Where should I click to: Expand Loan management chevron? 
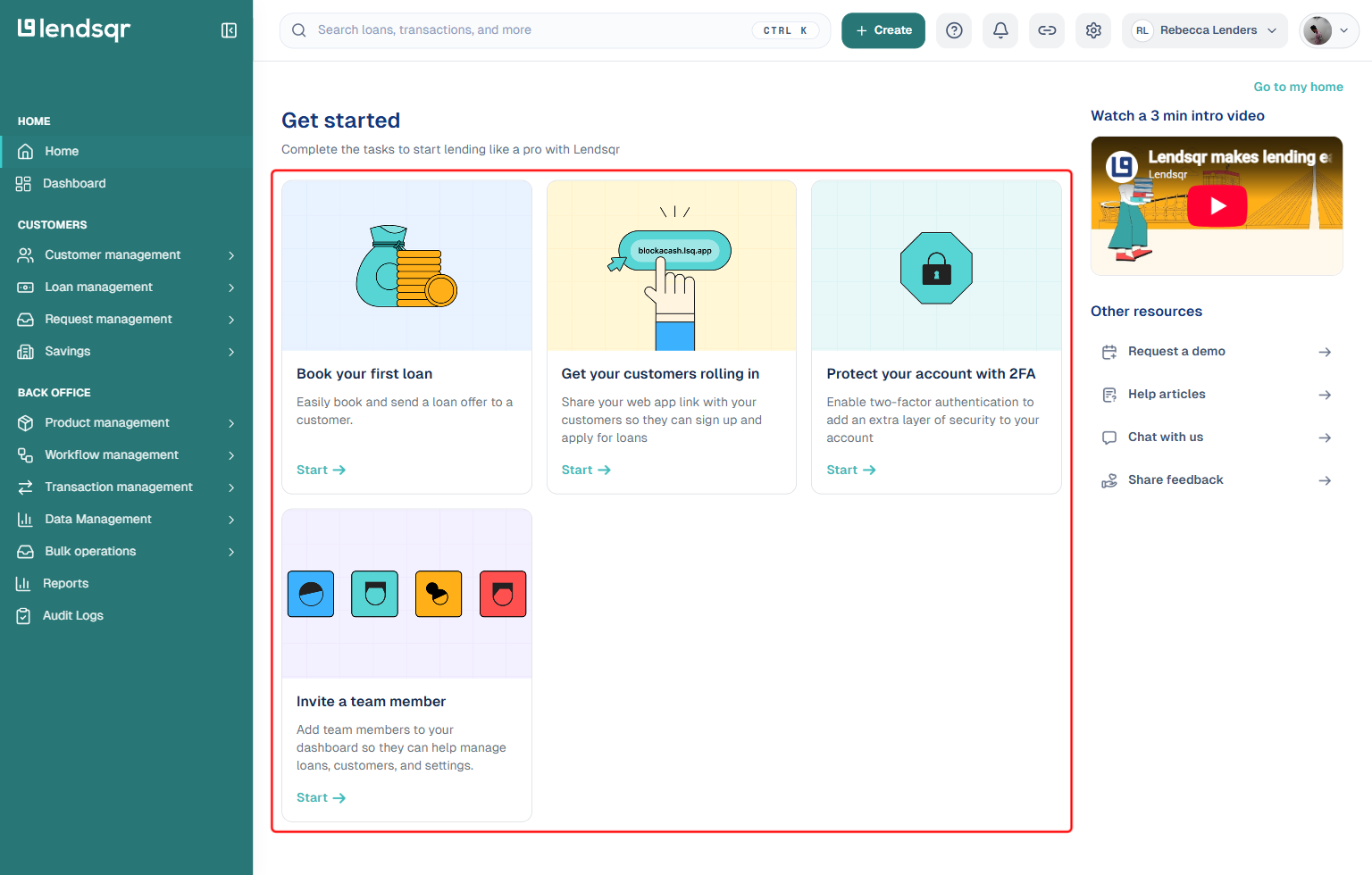point(231,287)
